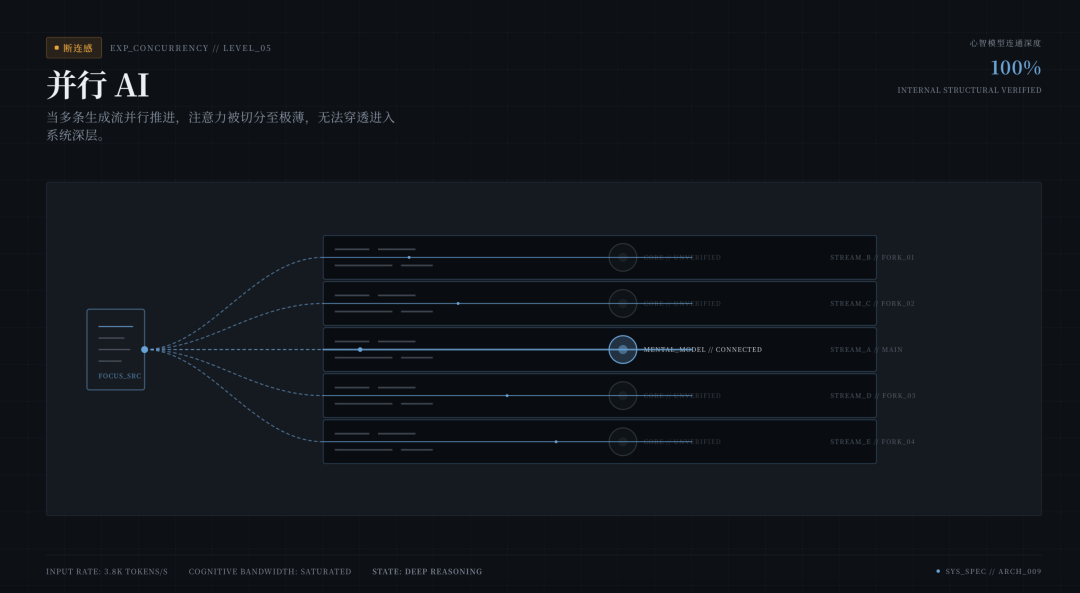The height and width of the screenshot is (593, 1080).
Task: Click the progress dot on STREAM_C line
Action: tap(458, 304)
